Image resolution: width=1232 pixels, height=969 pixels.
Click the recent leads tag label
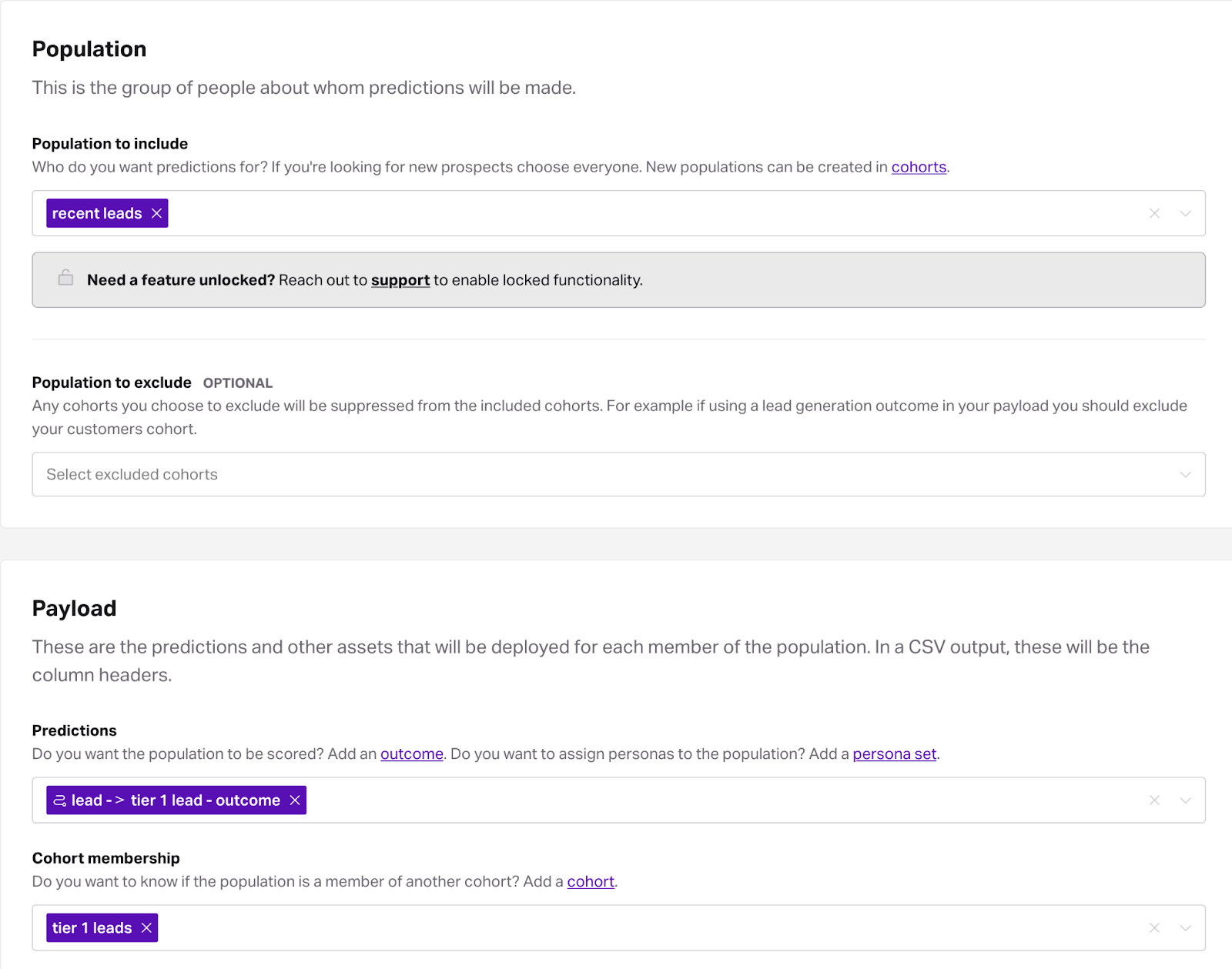pos(97,213)
